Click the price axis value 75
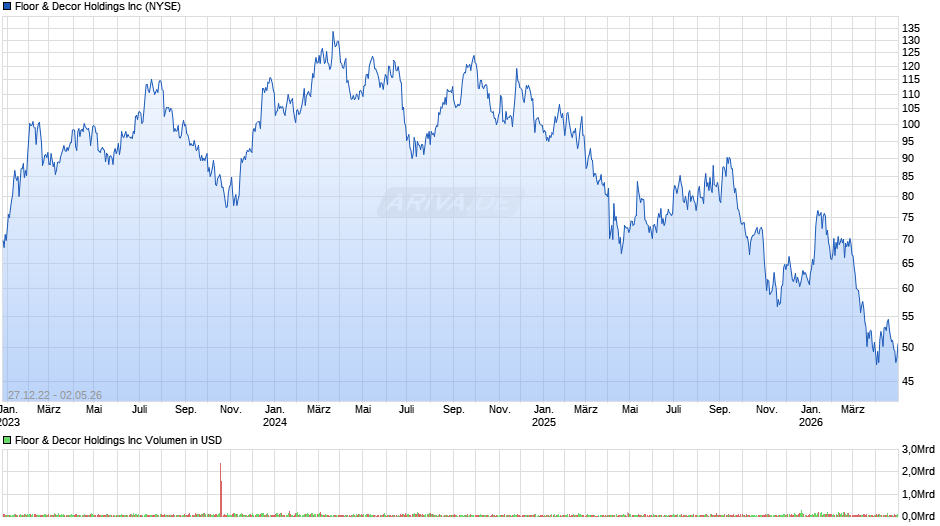 (x=908, y=218)
